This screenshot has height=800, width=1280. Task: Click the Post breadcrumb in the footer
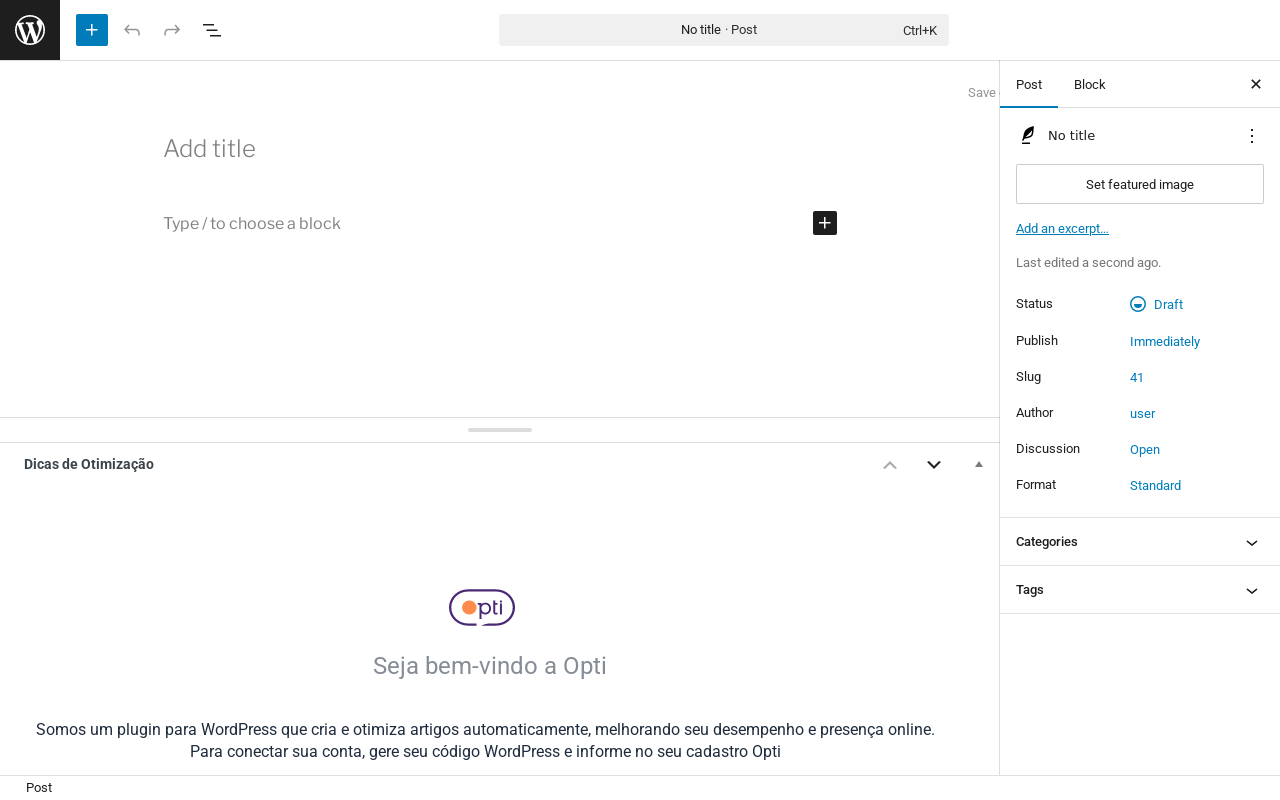coord(39,788)
